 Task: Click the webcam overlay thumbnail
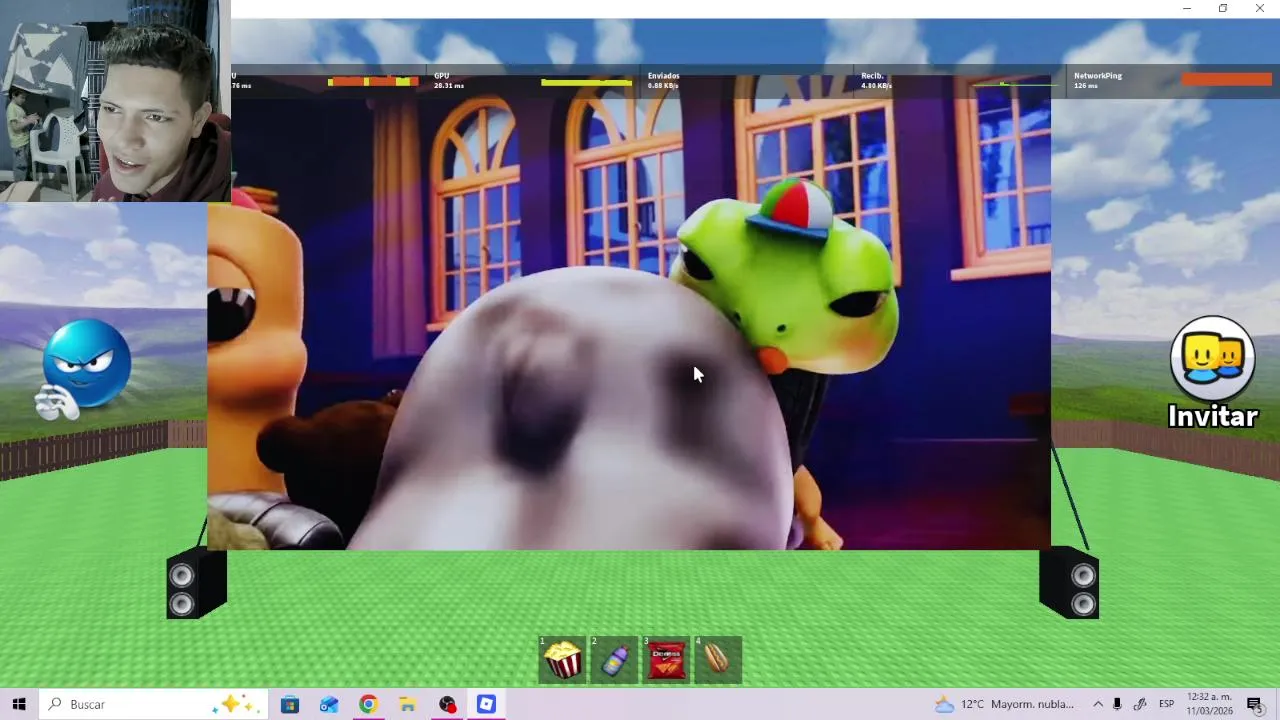(115, 101)
